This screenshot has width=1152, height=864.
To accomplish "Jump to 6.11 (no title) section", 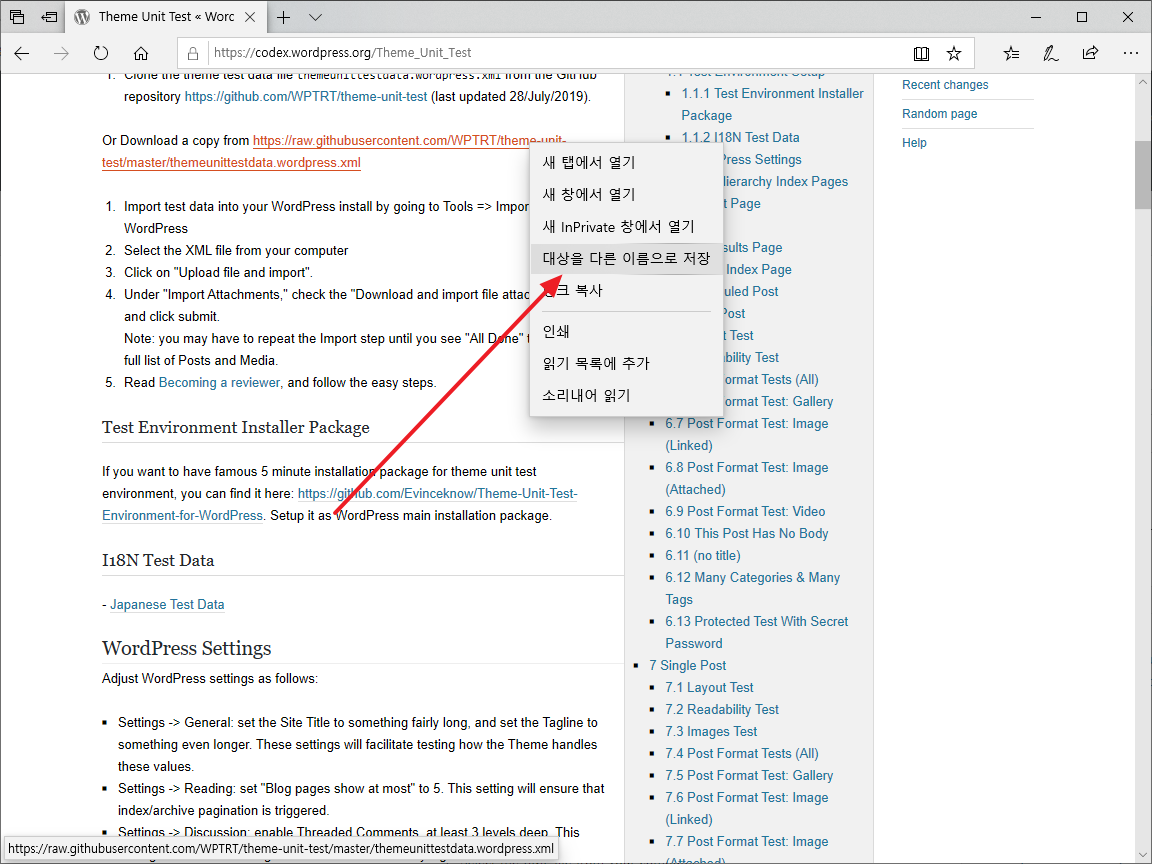I will pos(702,555).
